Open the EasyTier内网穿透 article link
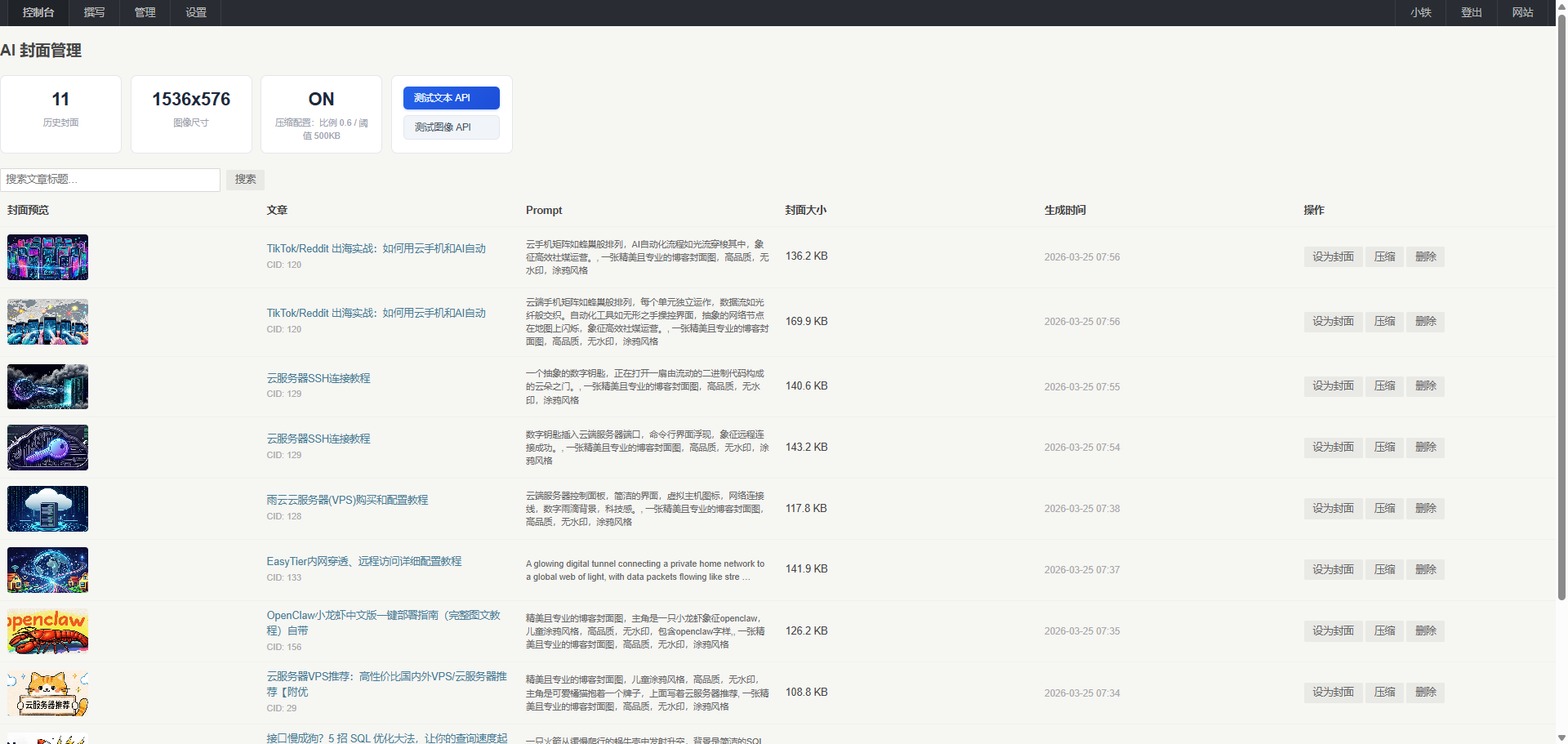The height and width of the screenshot is (744, 1568). (x=363, y=561)
